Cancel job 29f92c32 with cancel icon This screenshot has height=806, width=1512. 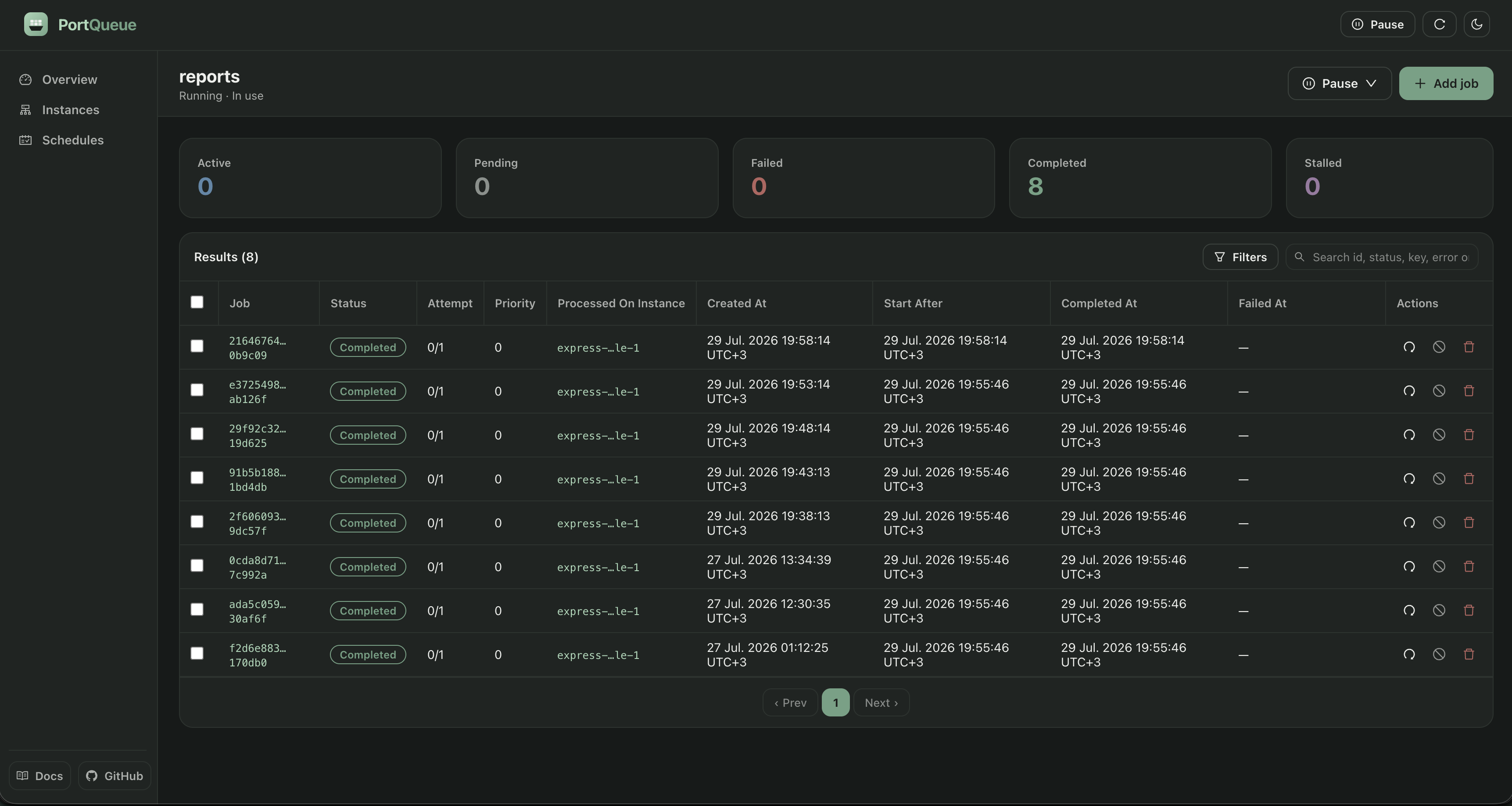[x=1439, y=435]
